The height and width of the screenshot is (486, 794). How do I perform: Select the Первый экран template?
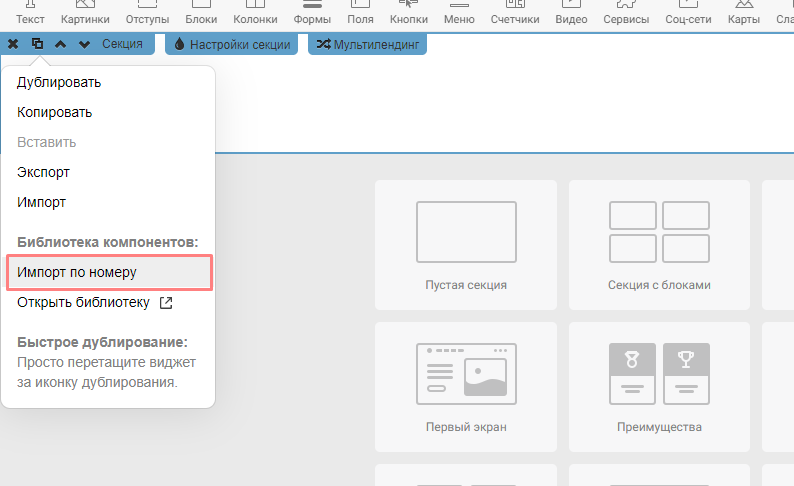(x=465, y=387)
